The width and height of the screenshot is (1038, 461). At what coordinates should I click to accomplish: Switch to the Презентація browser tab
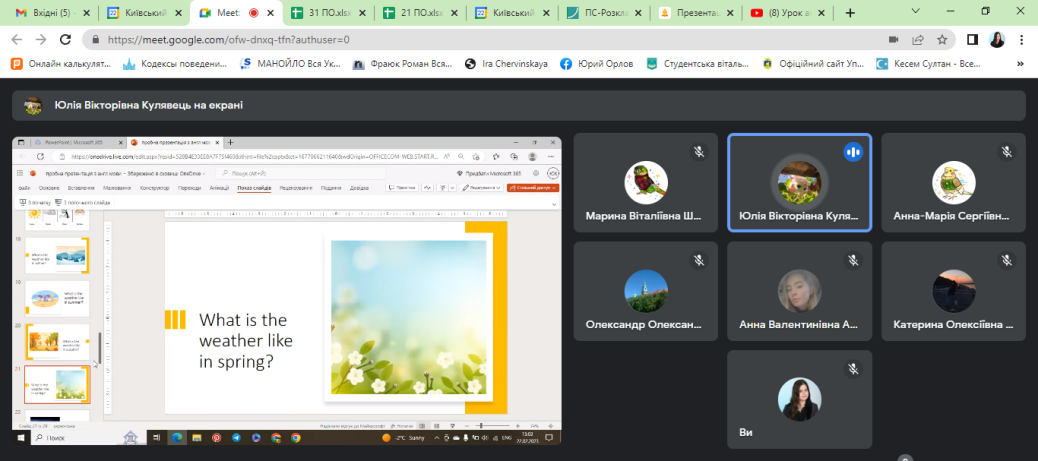point(696,13)
